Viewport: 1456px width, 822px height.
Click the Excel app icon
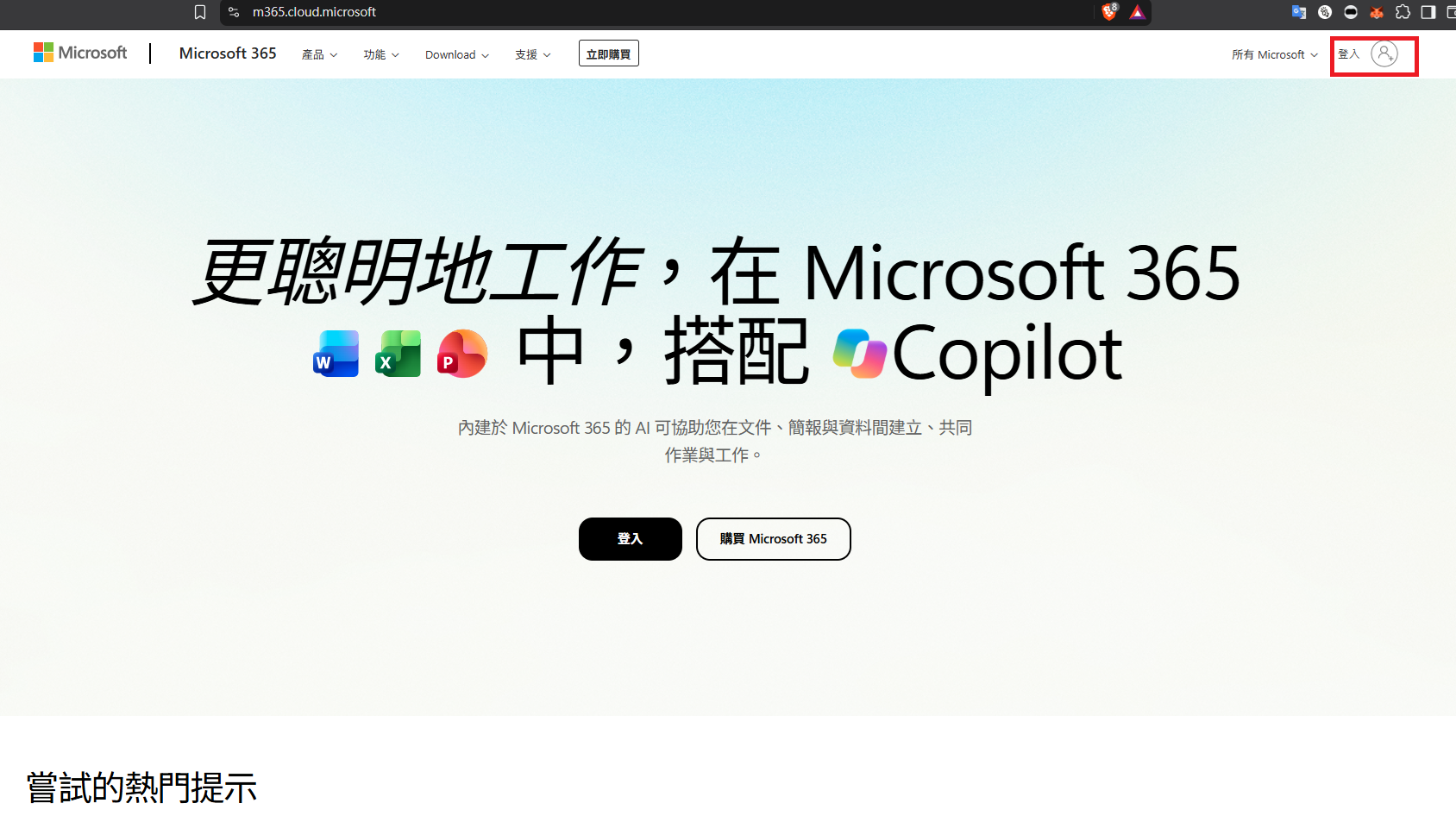click(x=398, y=354)
